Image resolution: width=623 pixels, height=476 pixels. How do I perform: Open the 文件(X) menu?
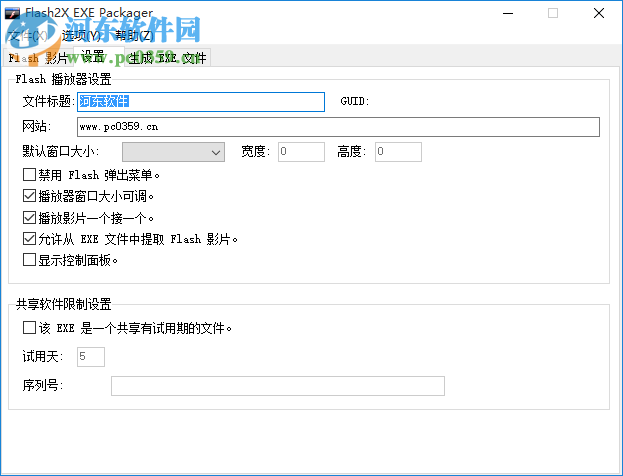pos(27,36)
